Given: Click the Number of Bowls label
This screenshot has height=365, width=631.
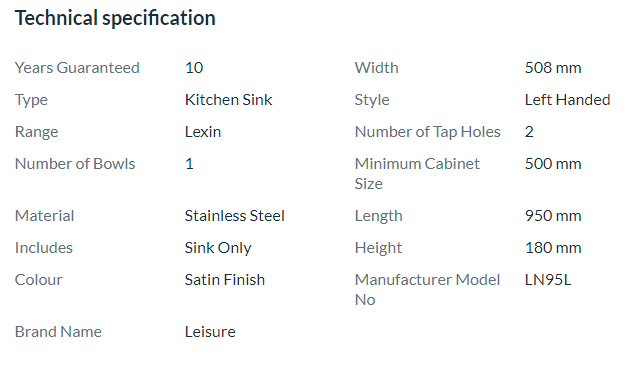Looking at the screenshot, I should click(x=75, y=164).
